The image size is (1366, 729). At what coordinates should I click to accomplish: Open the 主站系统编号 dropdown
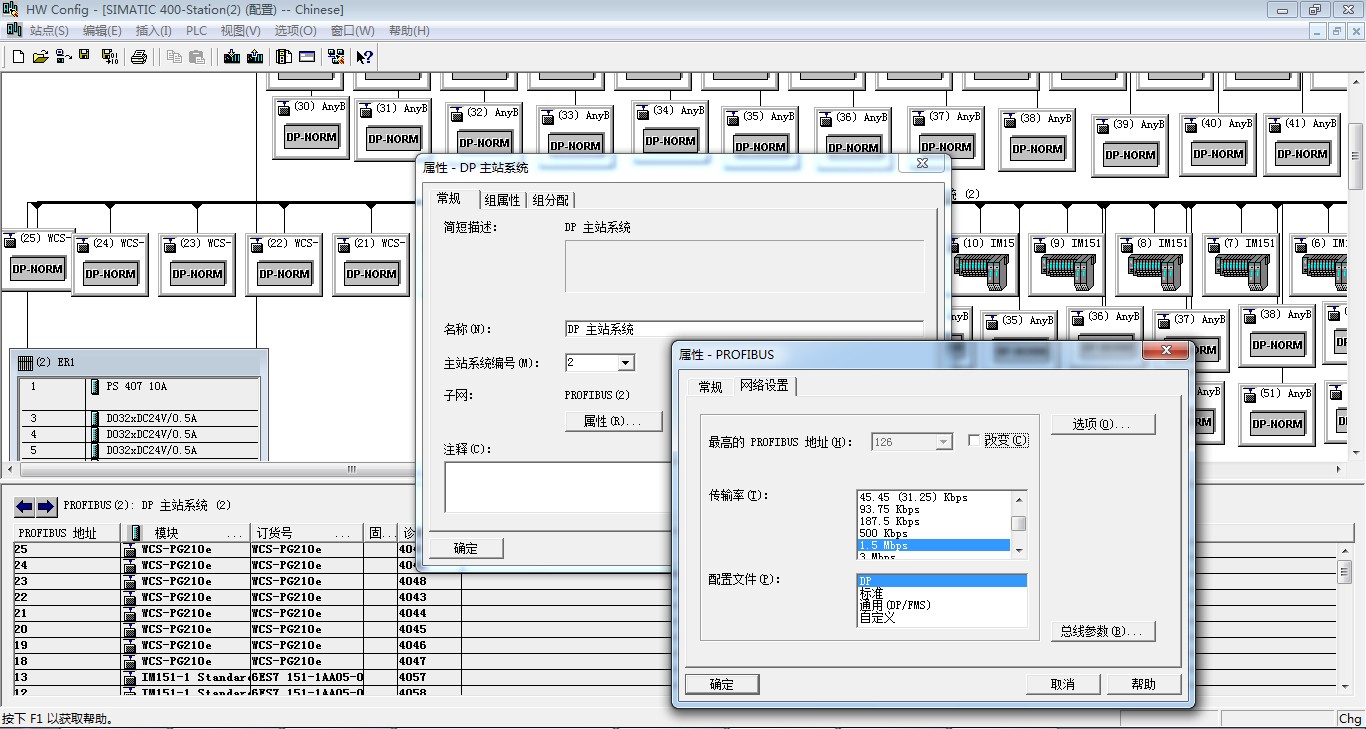point(626,363)
